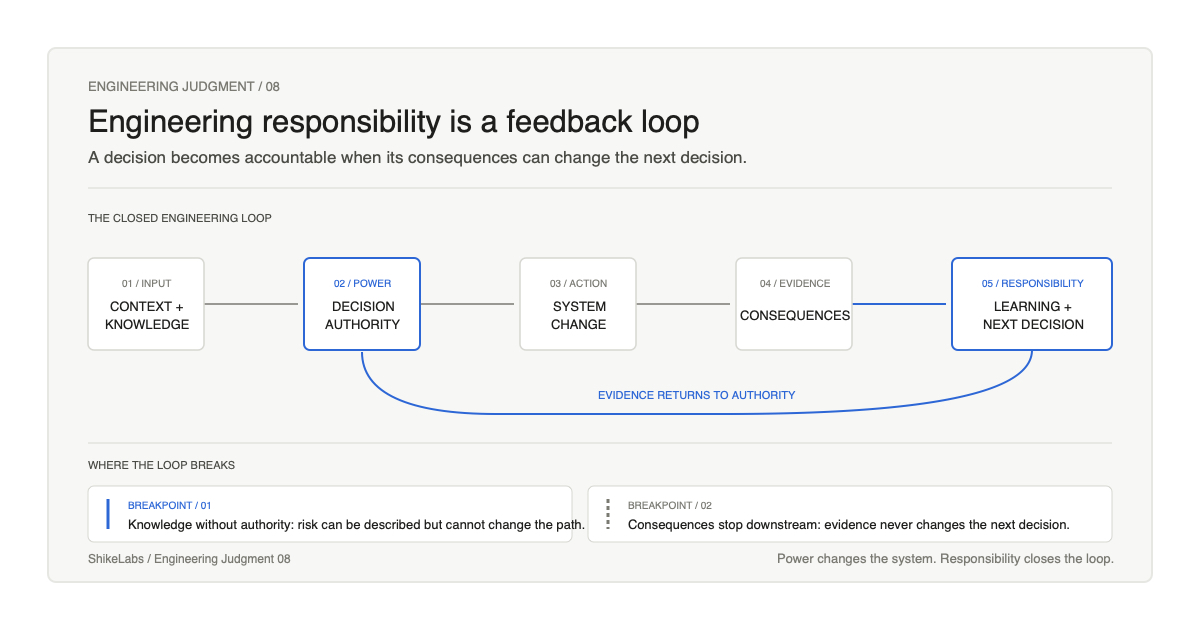This screenshot has height=630, width=1200.
Task: Click 'The closed engineering loop' section label
Action: pyautogui.click(x=180, y=218)
